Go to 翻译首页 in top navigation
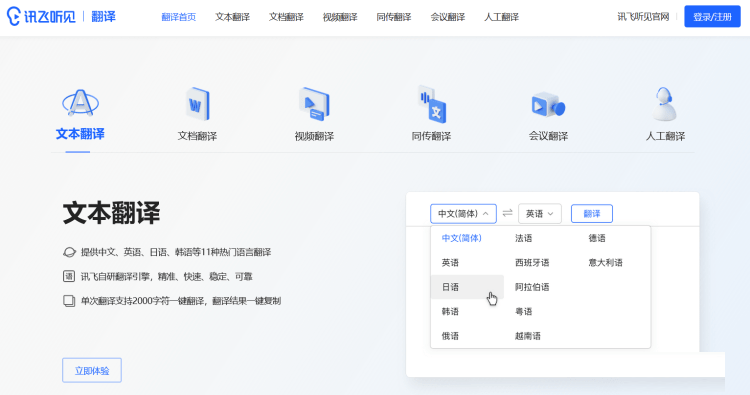The height and width of the screenshot is (395, 750). tap(178, 17)
